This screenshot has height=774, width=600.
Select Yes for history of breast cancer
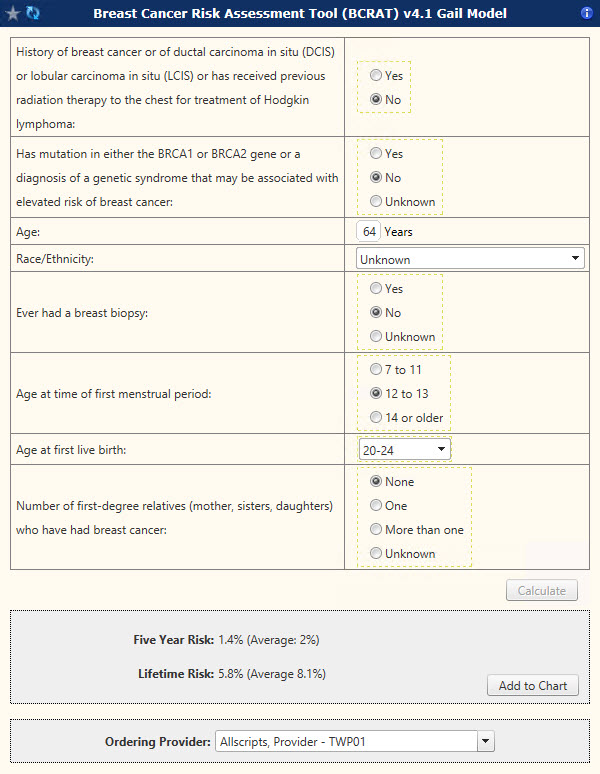pyautogui.click(x=376, y=76)
